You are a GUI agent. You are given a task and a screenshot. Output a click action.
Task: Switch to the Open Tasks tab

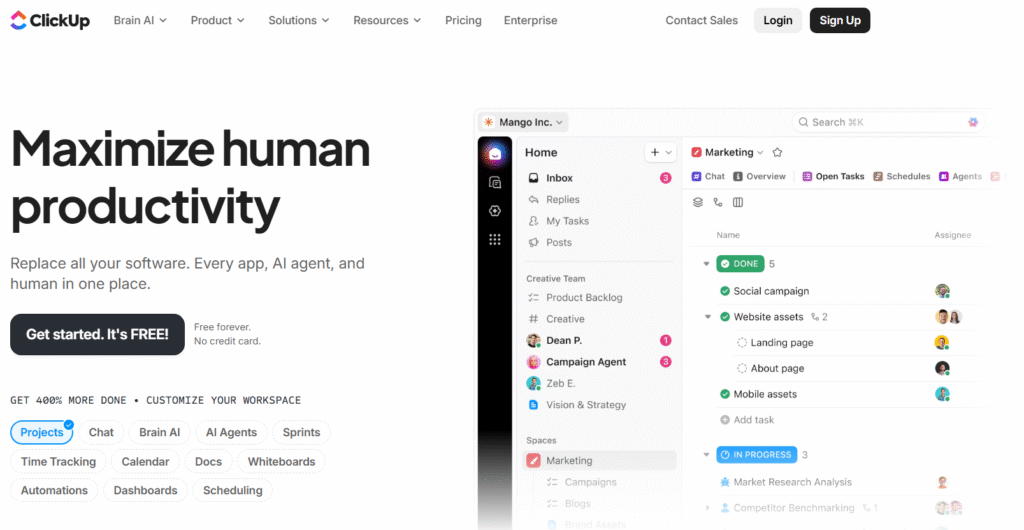[833, 177]
